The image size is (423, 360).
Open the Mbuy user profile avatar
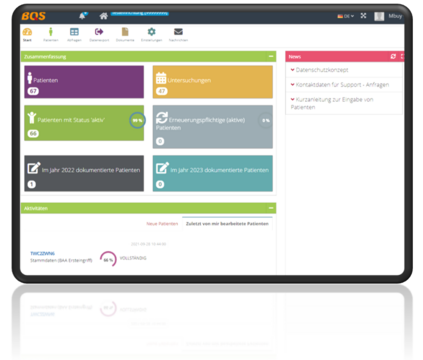[x=379, y=16]
